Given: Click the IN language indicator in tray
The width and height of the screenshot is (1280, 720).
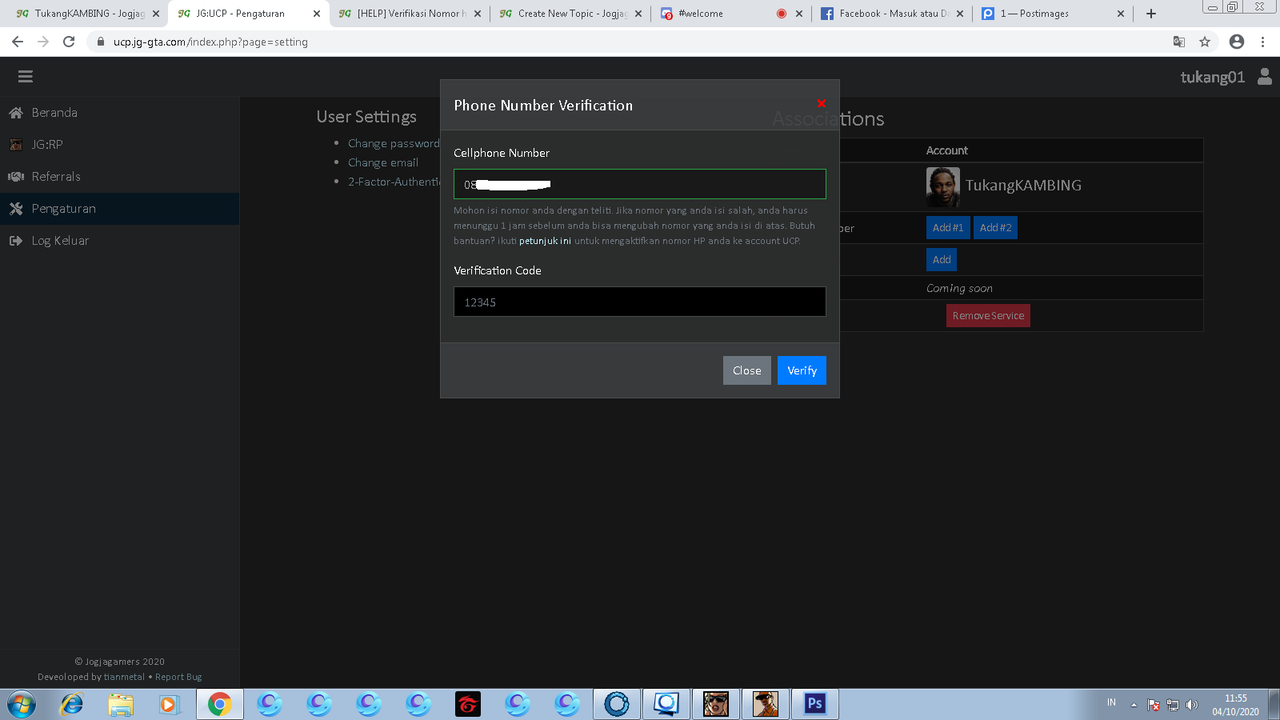Looking at the screenshot, I should click(1112, 703).
